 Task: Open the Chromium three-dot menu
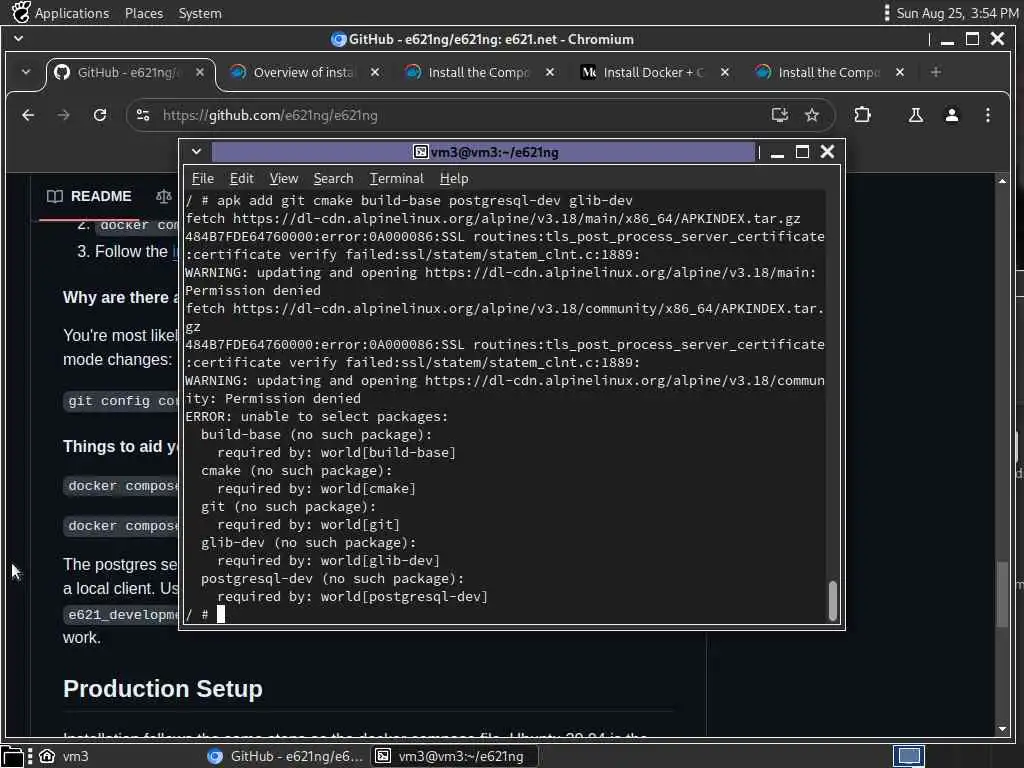[987, 116]
